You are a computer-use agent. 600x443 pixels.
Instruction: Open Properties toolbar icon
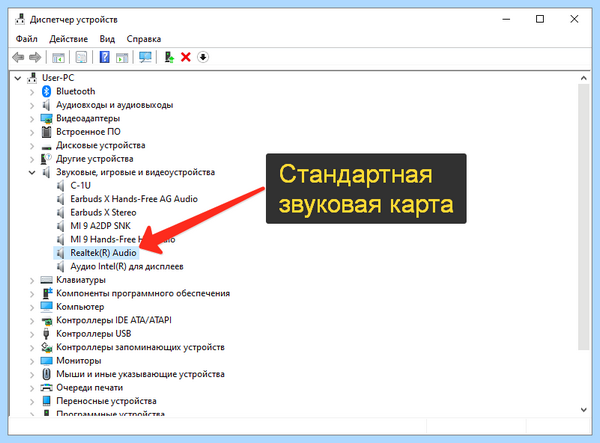[x=81, y=57]
